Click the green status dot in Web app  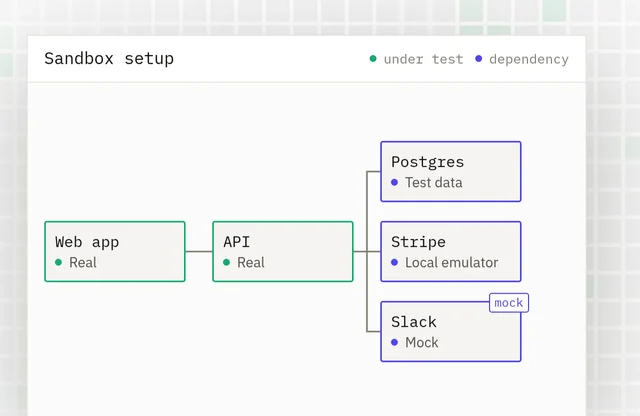coord(58,262)
